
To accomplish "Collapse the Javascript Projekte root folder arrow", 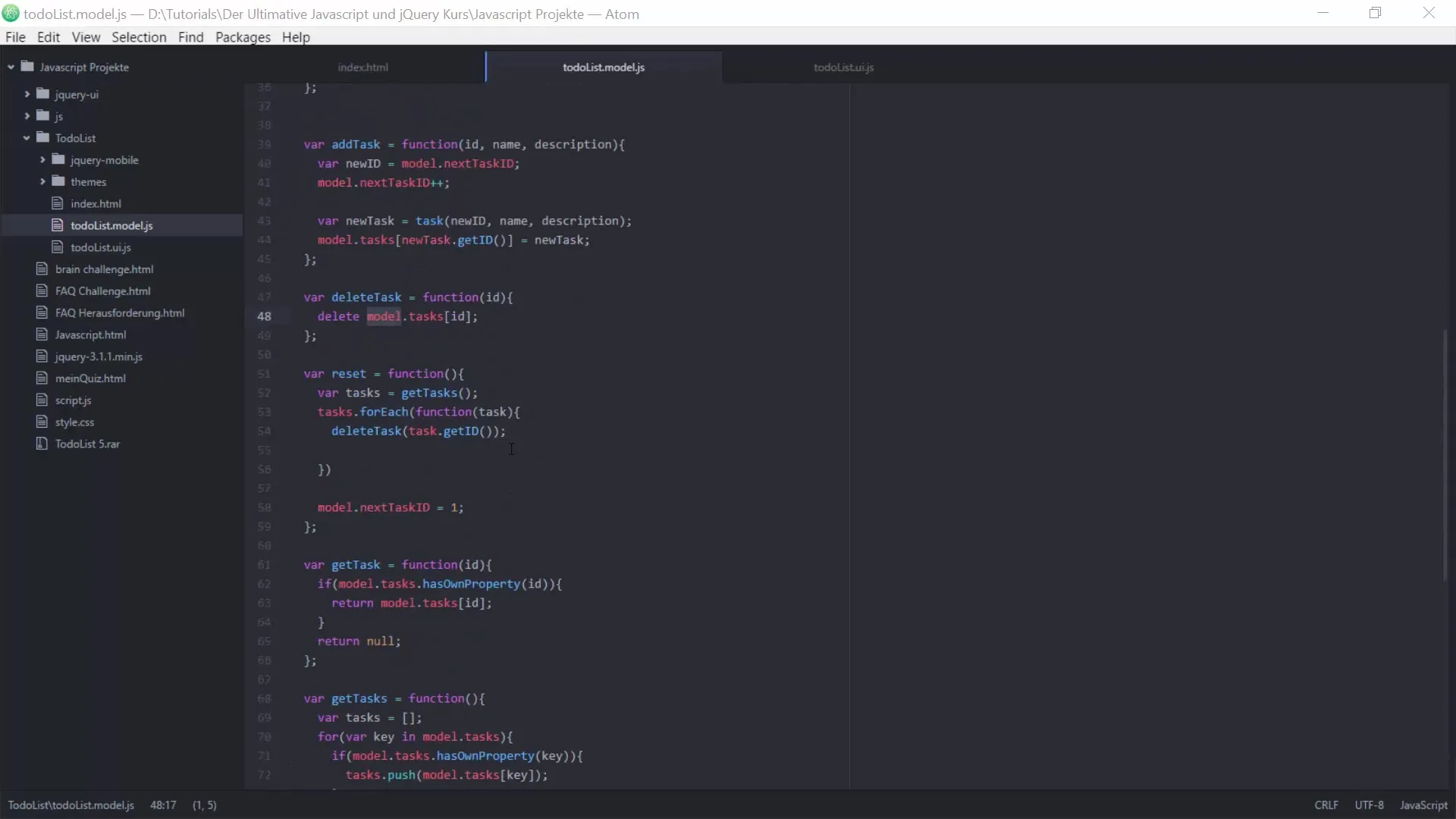I will 11,67.
